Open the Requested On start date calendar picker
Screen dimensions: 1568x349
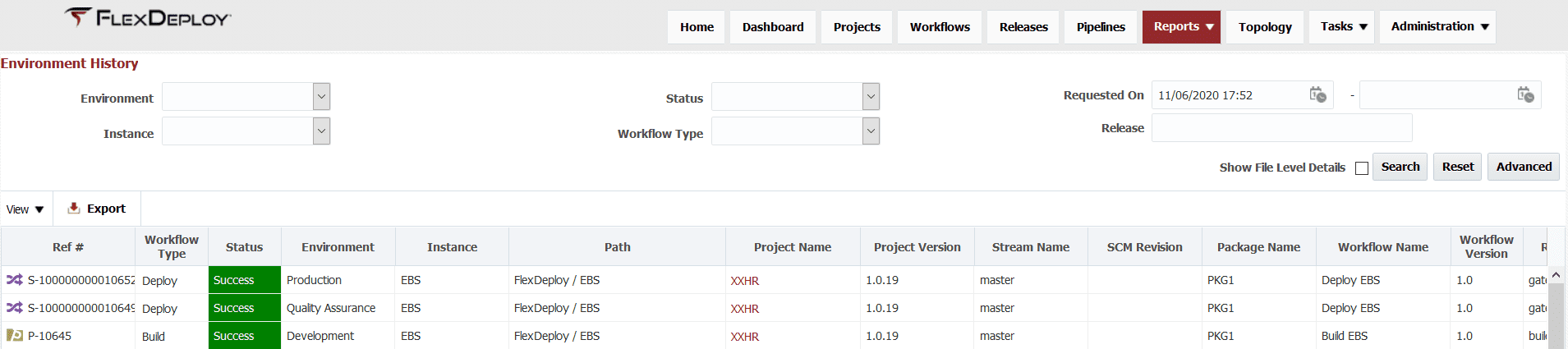[x=1317, y=95]
